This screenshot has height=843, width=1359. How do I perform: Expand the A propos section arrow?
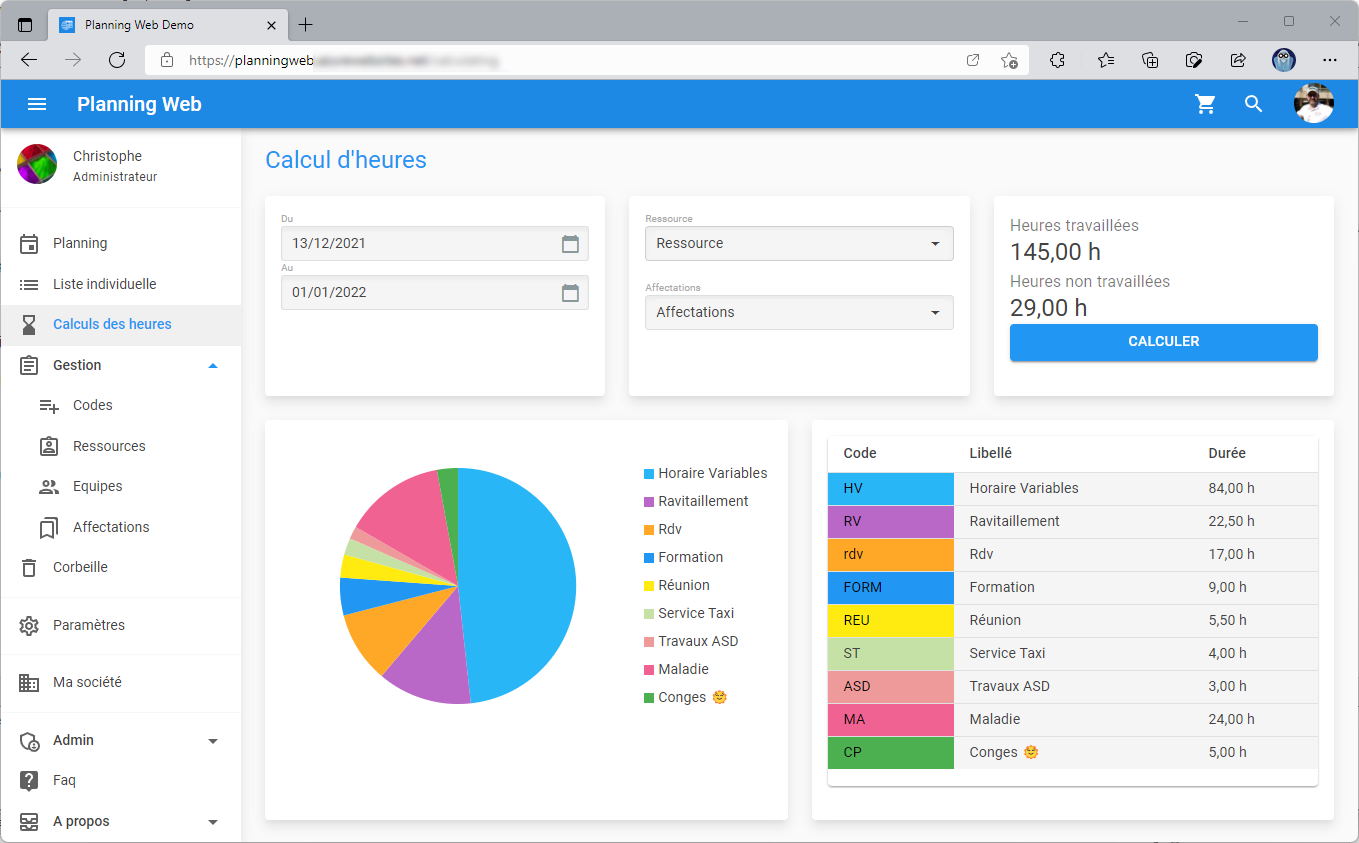212,822
